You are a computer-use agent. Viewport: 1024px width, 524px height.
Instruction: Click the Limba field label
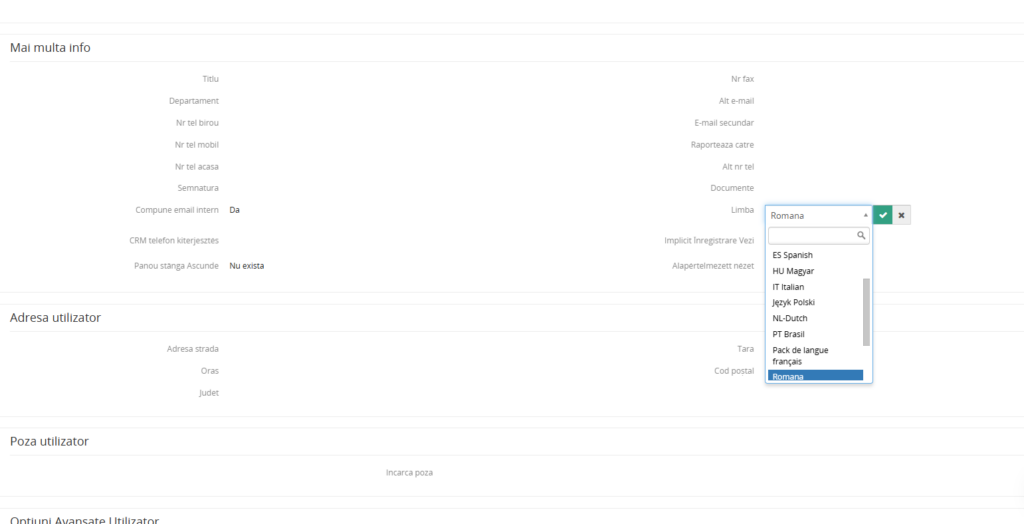pyautogui.click(x=743, y=210)
